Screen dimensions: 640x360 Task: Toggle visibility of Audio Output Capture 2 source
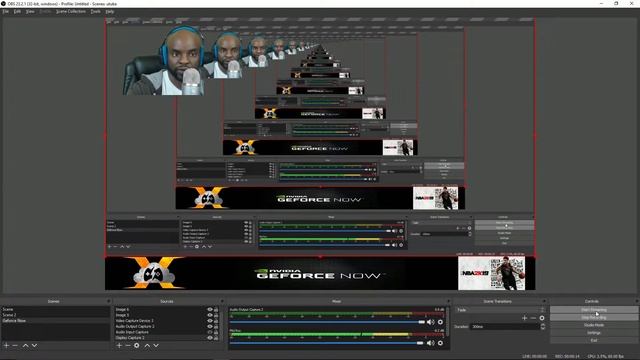point(210,327)
